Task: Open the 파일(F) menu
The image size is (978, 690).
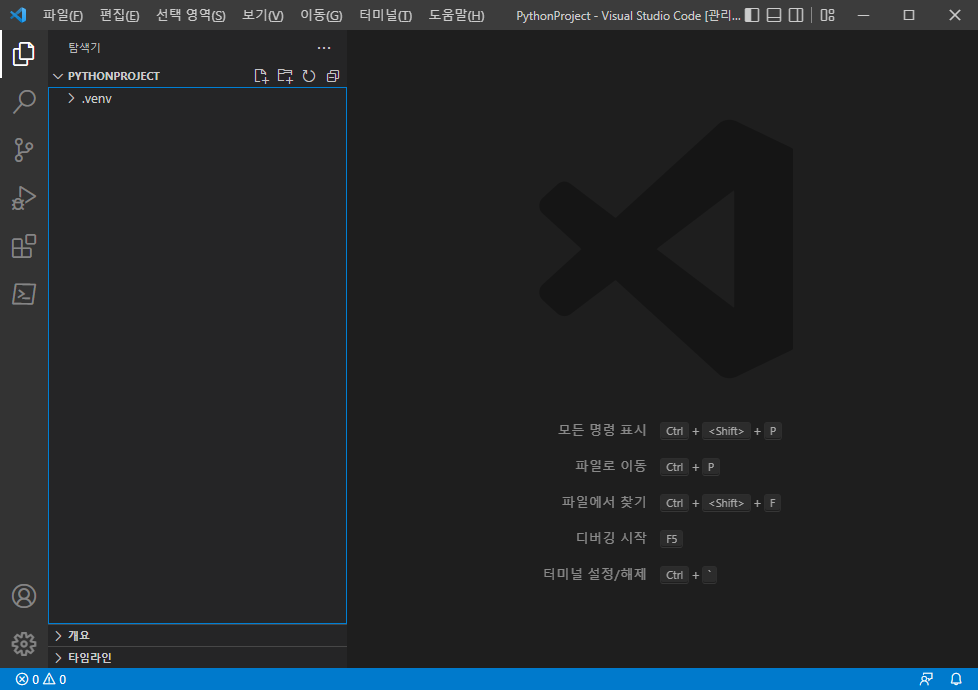Action: [x=62, y=15]
